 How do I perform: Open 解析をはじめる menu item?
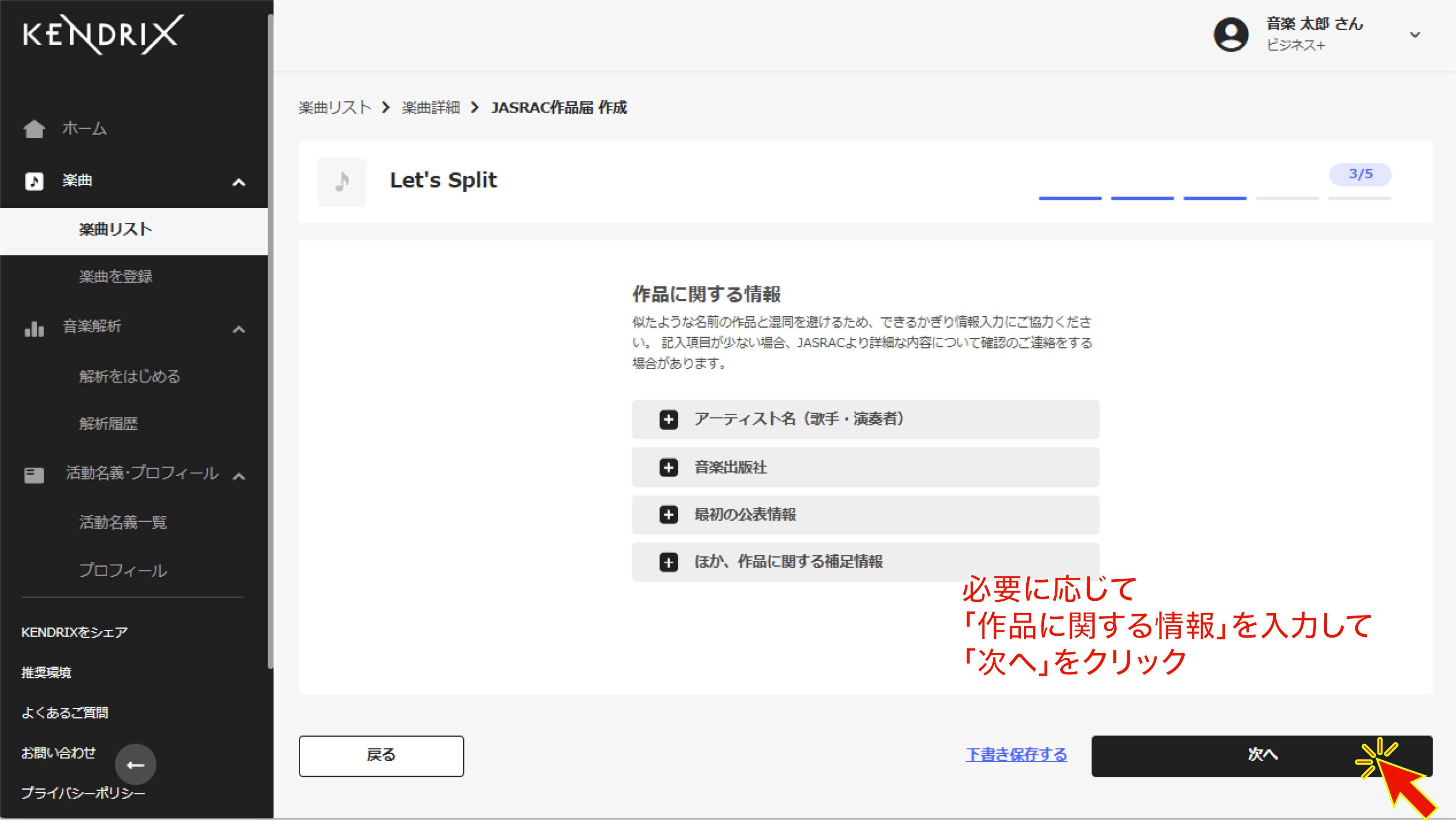coord(130,377)
